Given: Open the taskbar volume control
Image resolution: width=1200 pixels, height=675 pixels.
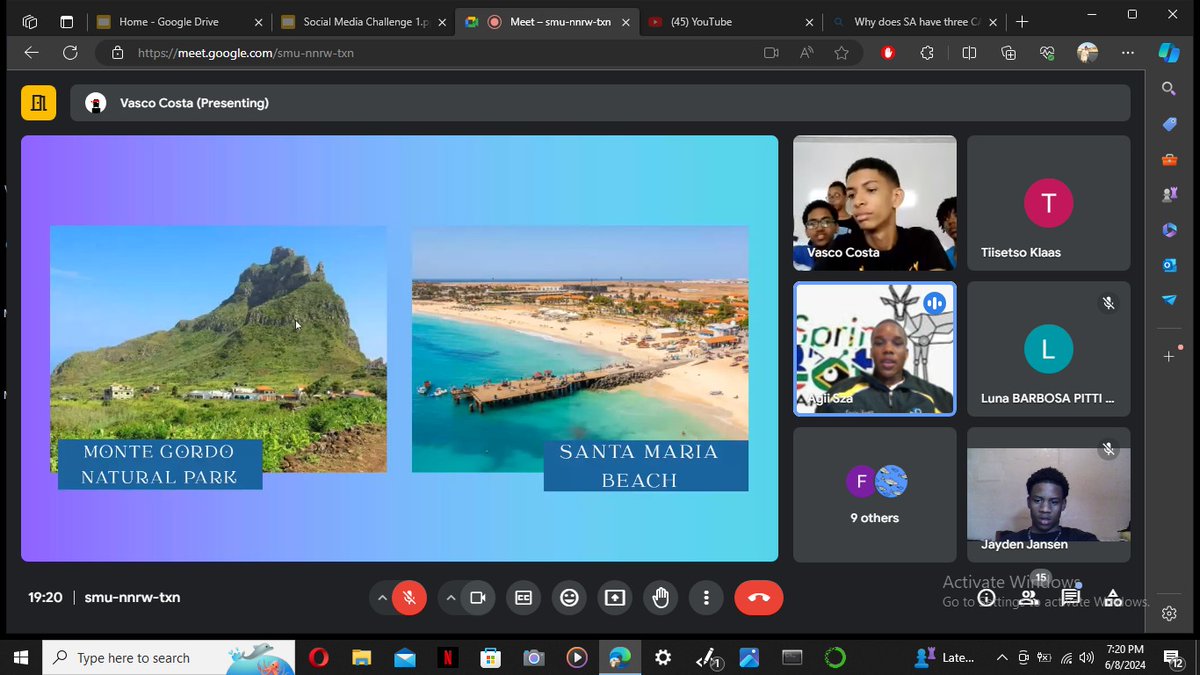Looking at the screenshot, I should (1088, 657).
